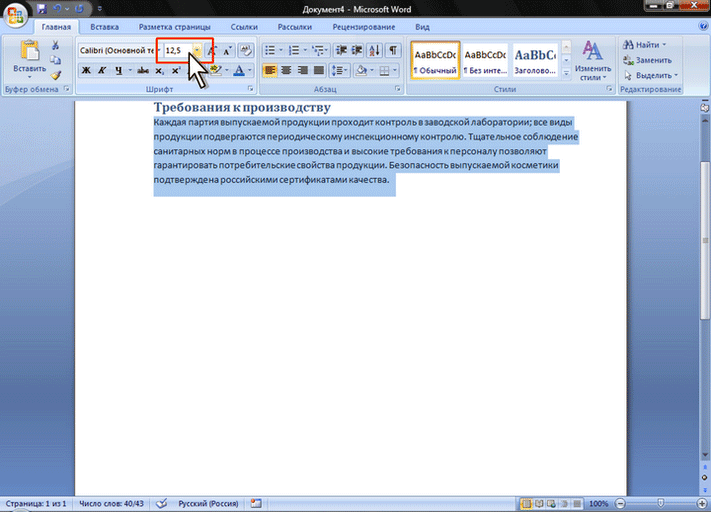Switch to the Вставка tab

104,27
